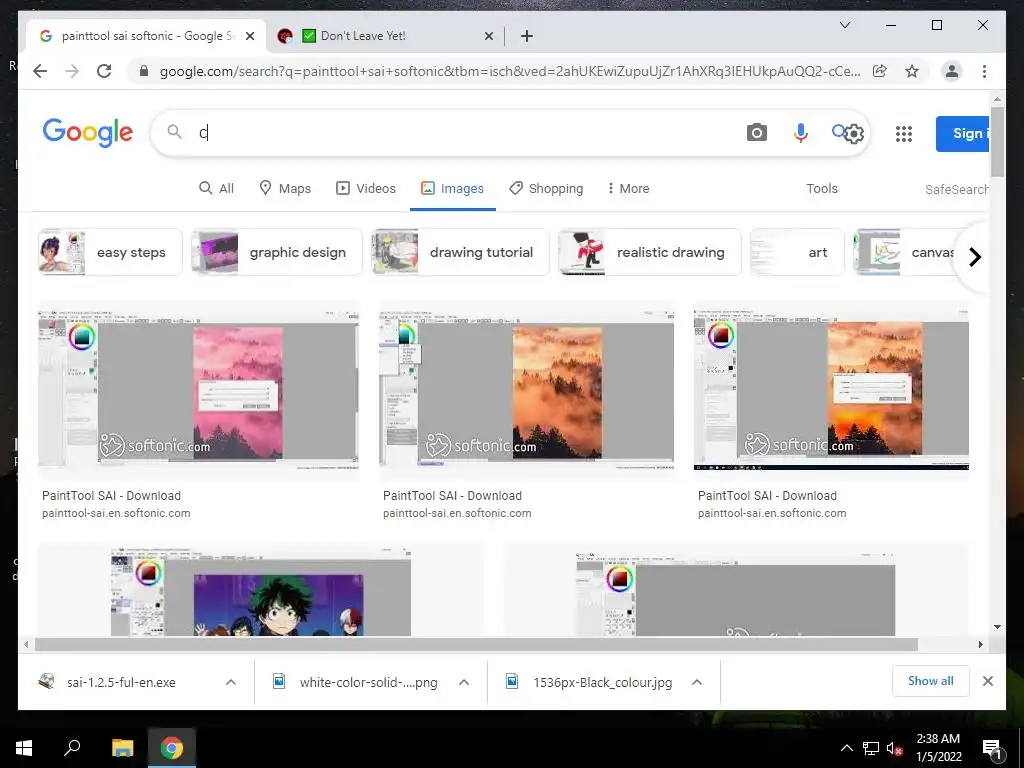This screenshot has height=768, width=1024.
Task: Open first PaintTool SAI - Download link
Action: point(111,496)
